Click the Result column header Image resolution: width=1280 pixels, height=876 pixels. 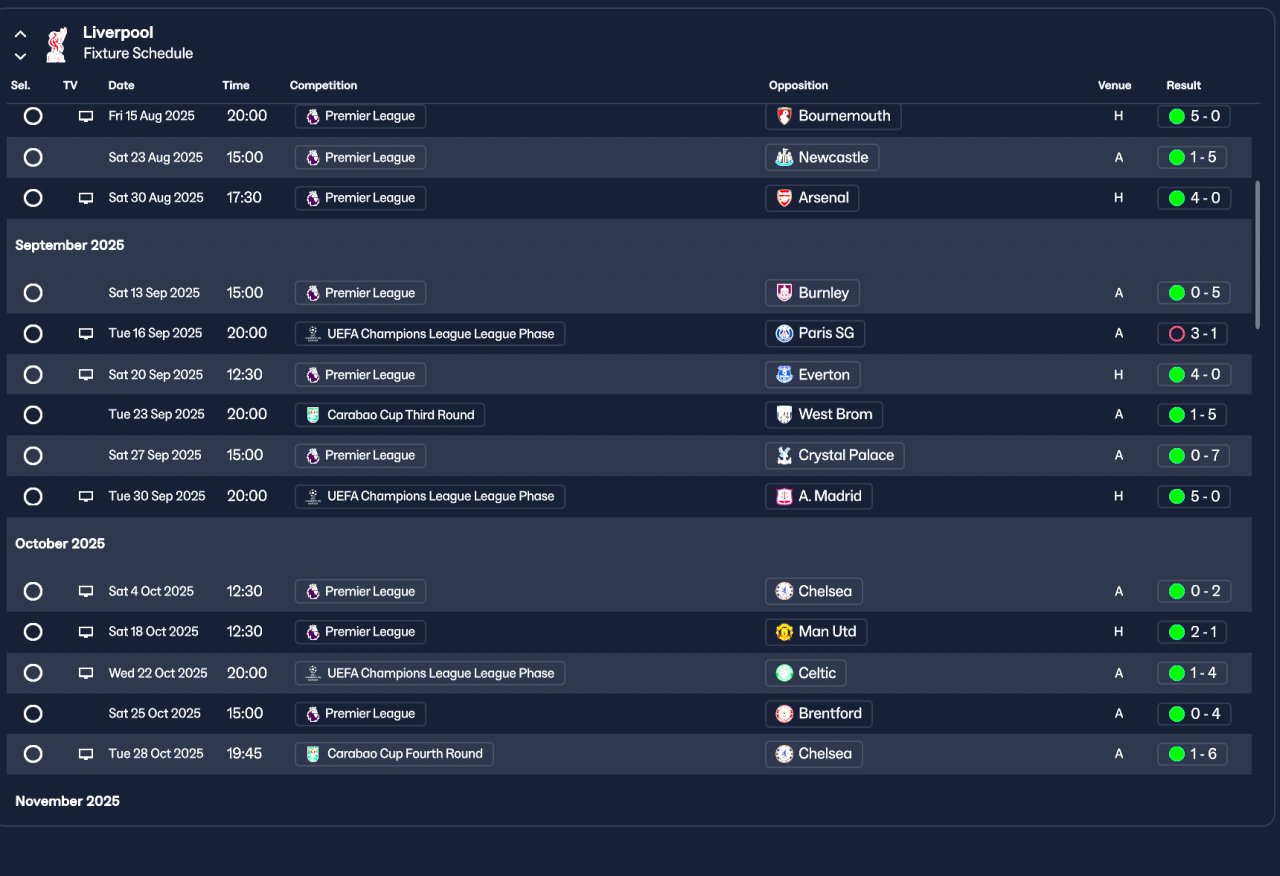click(x=1183, y=85)
